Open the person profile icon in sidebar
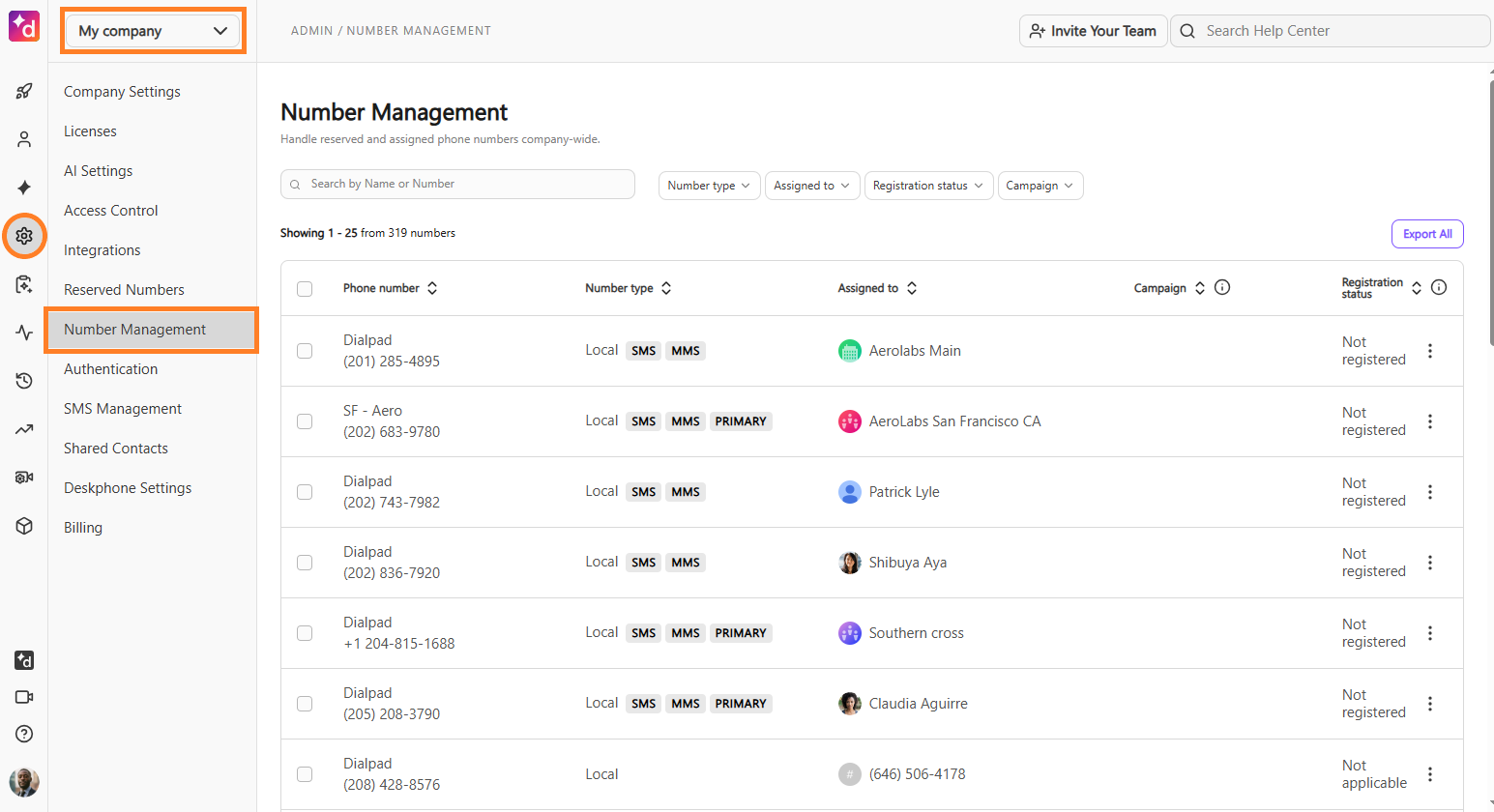Viewport: 1494px width, 812px height. pyautogui.click(x=24, y=139)
